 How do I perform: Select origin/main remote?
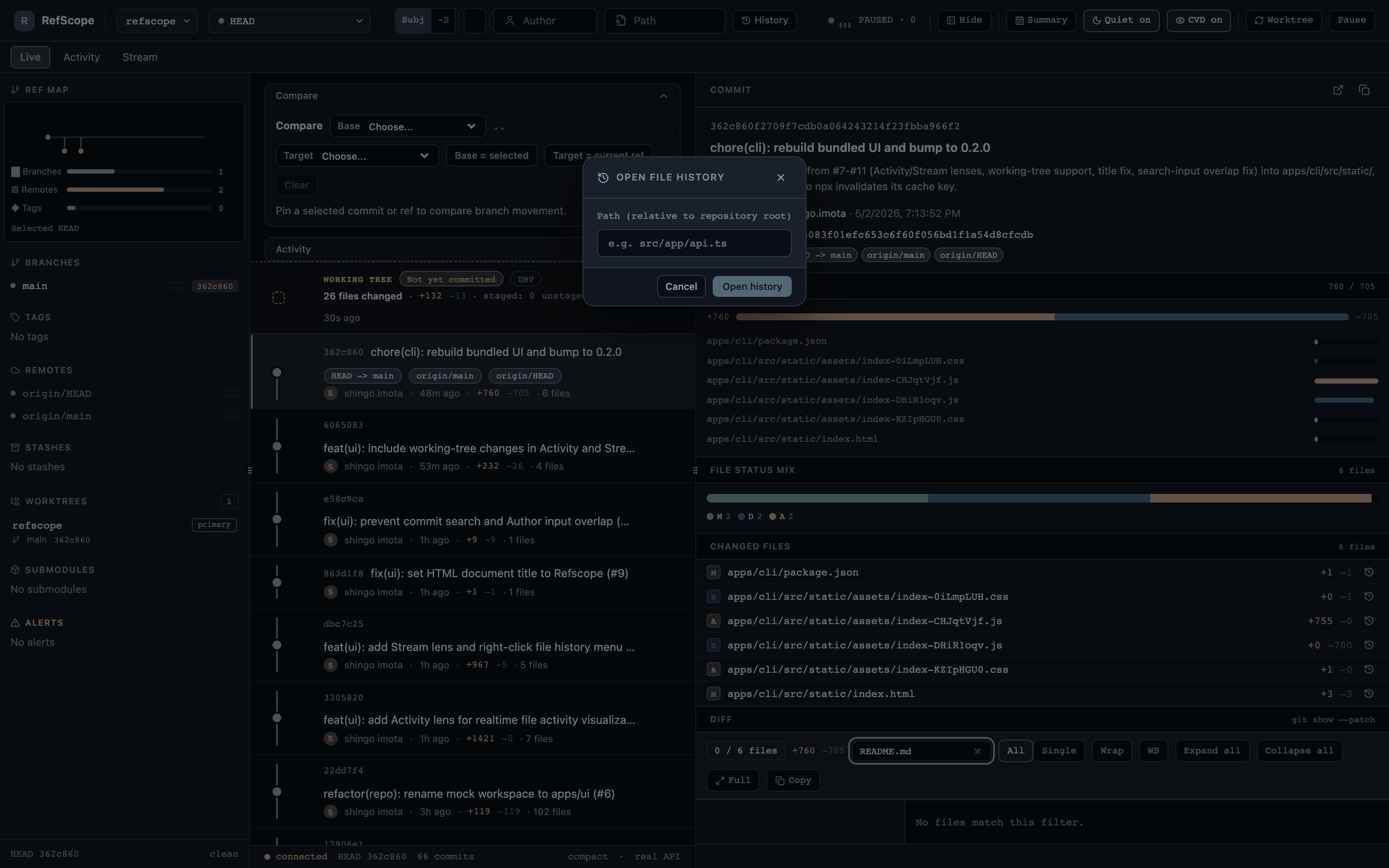coord(124,416)
